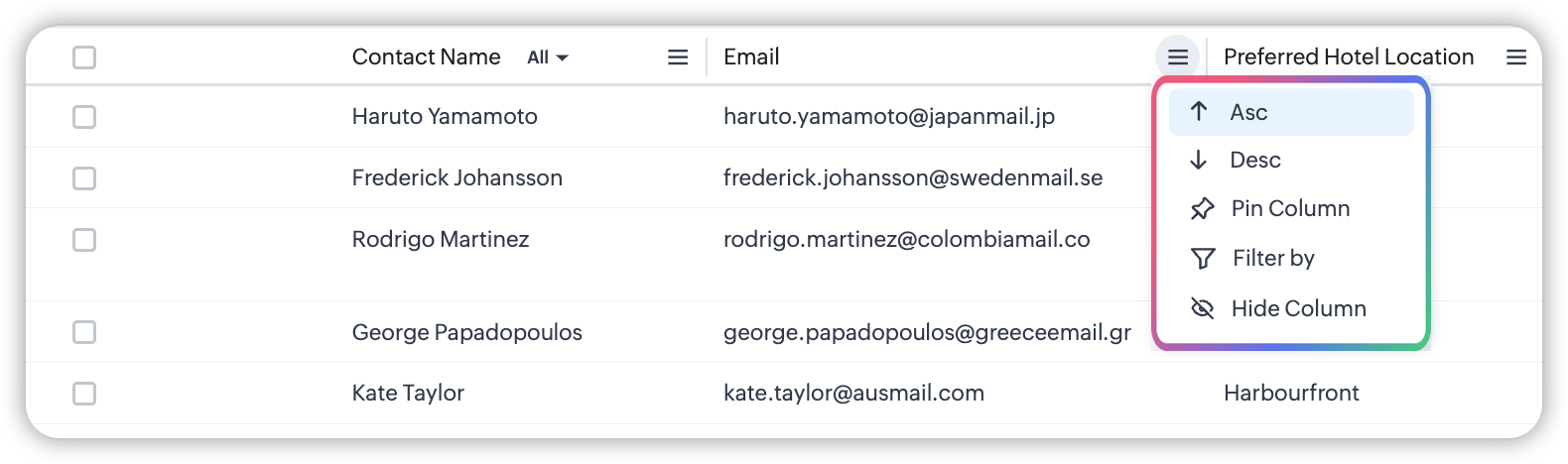Open the Contact Name column menu icon
1568x464 pixels.
click(678, 58)
